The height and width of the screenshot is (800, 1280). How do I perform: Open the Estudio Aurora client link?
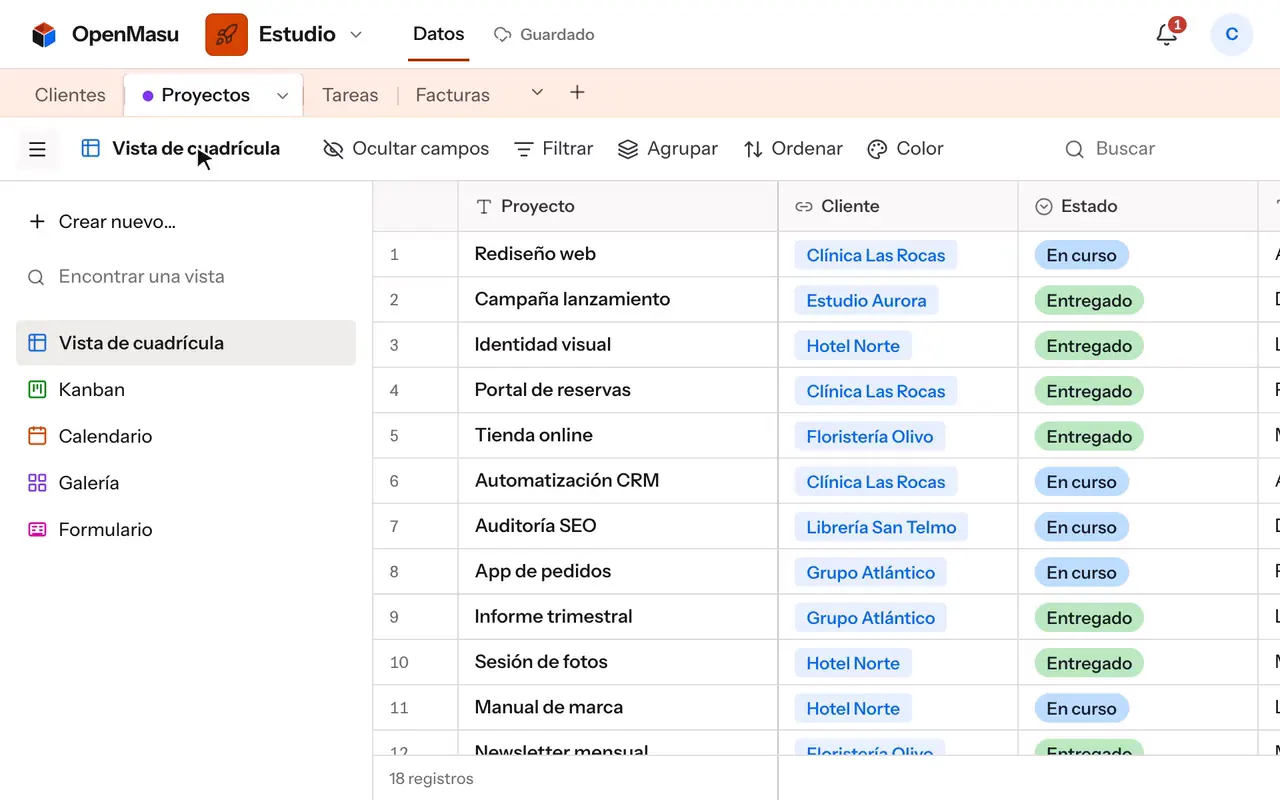(866, 300)
